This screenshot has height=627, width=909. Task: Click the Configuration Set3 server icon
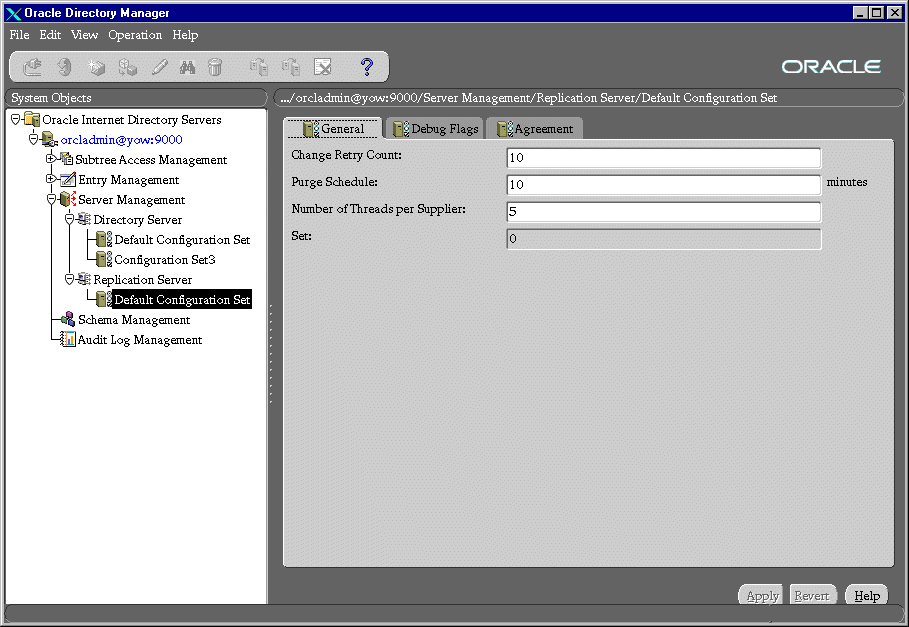point(104,260)
